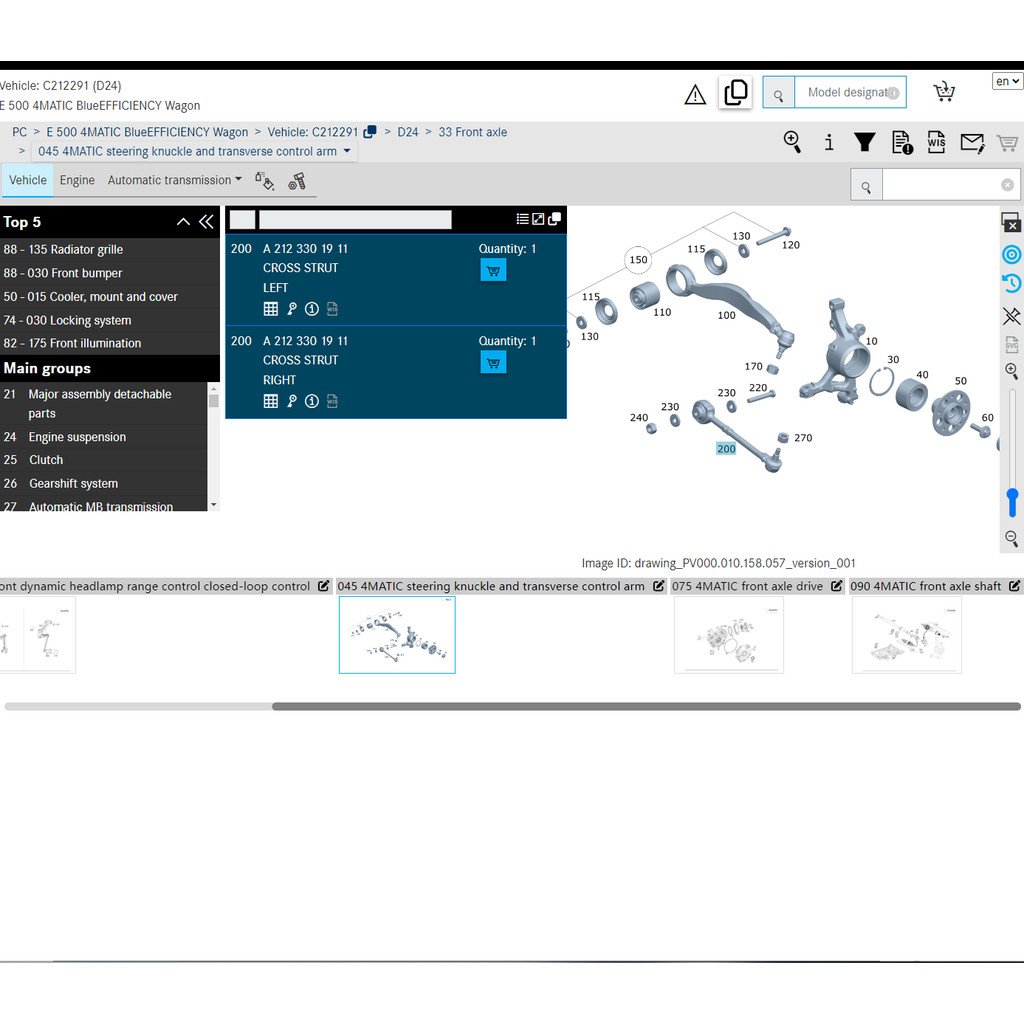Toggle the crossed-out pin icon
Image resolution: width=1024 pixels, height=1024 pixels.
[x=1012, y=316]
